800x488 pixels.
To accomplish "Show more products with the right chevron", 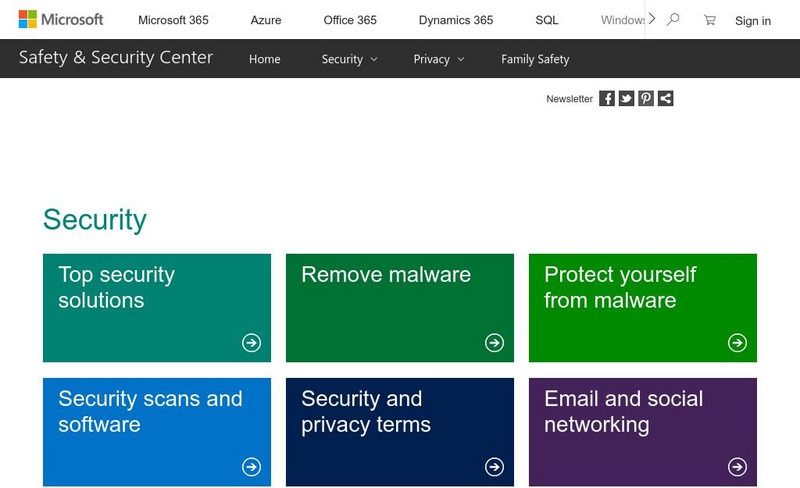I will [x=652, y=19].
